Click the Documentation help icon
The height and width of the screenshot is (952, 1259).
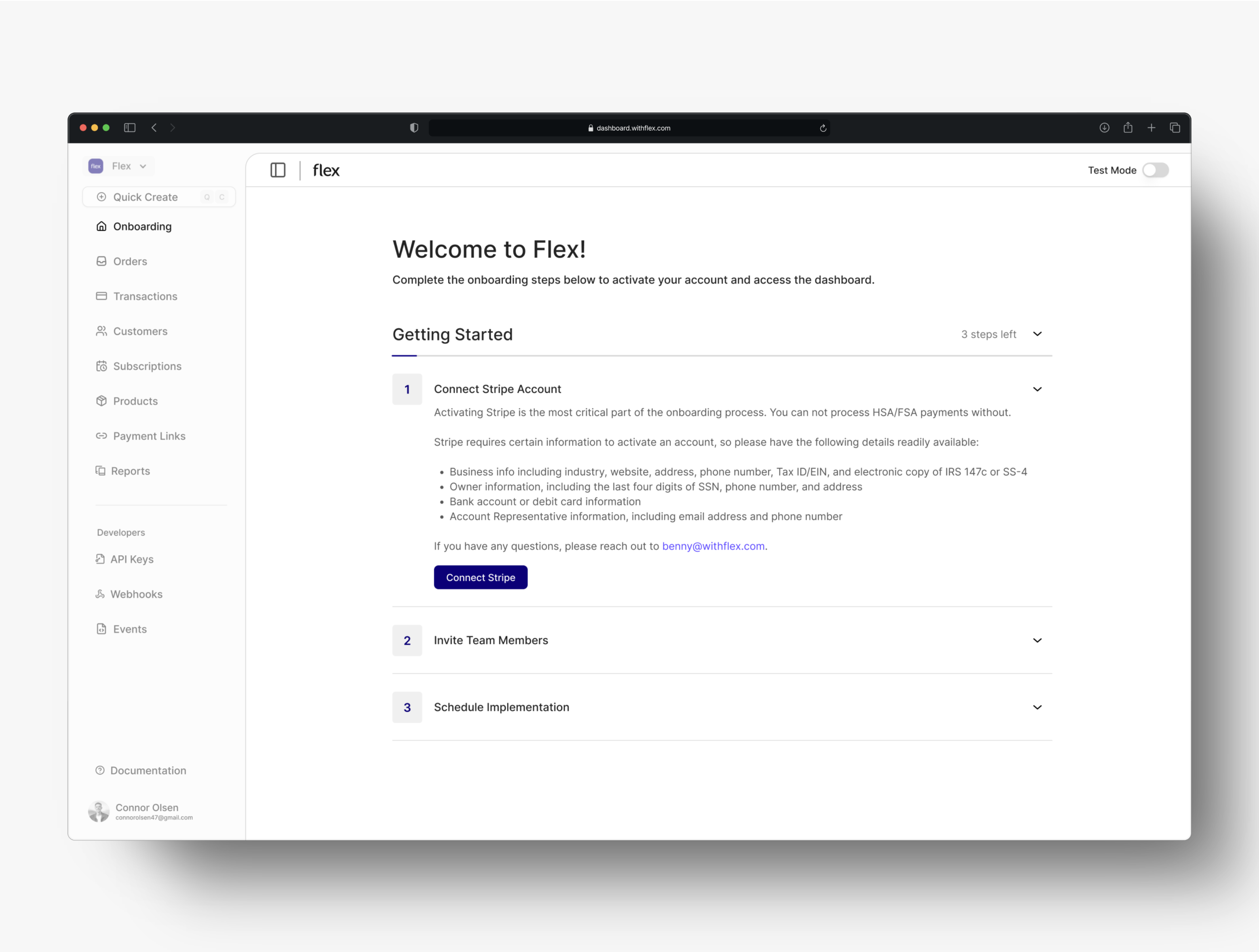100,770
